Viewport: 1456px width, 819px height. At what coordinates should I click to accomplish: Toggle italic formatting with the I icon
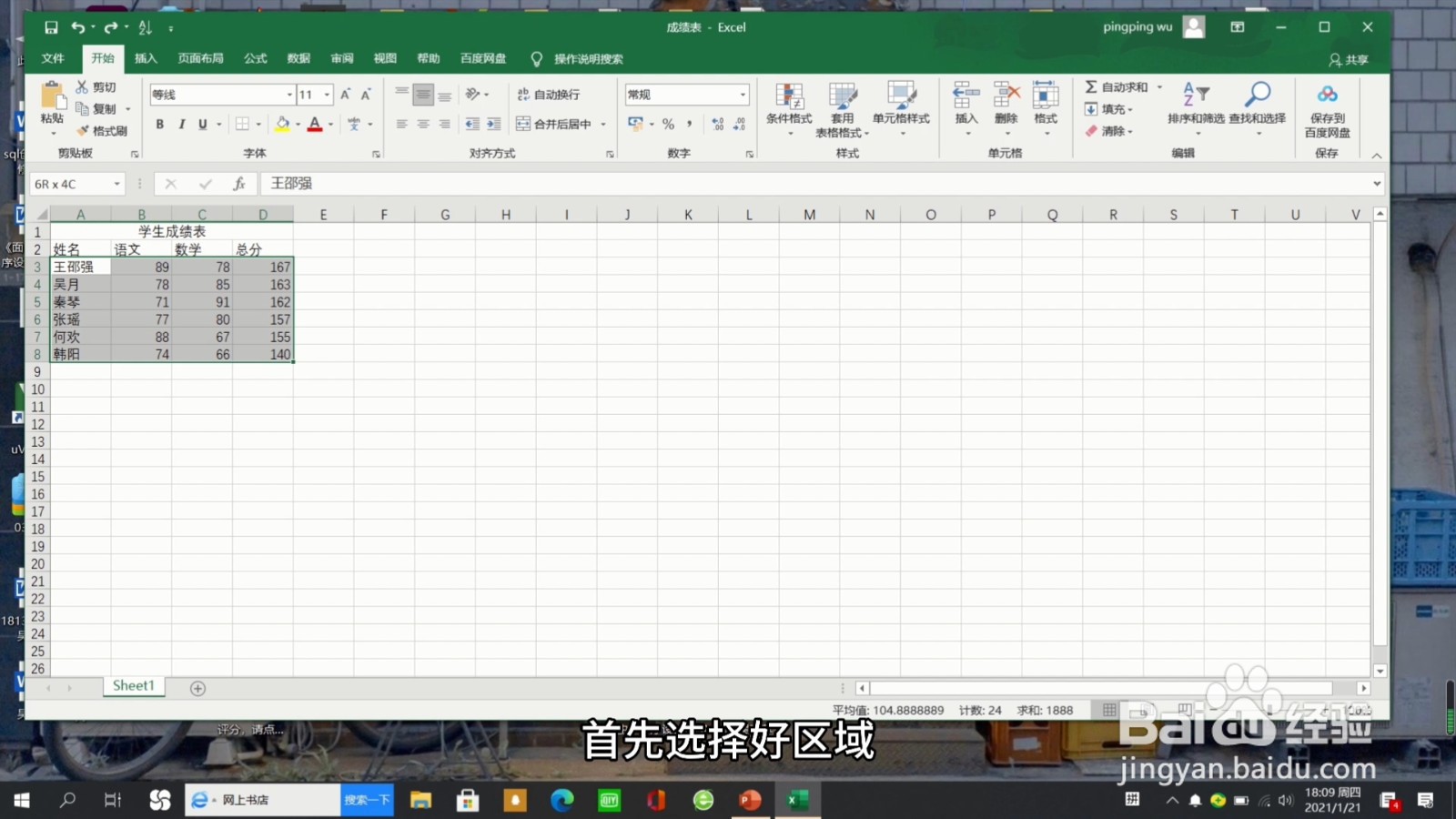(x=182, y=124)
